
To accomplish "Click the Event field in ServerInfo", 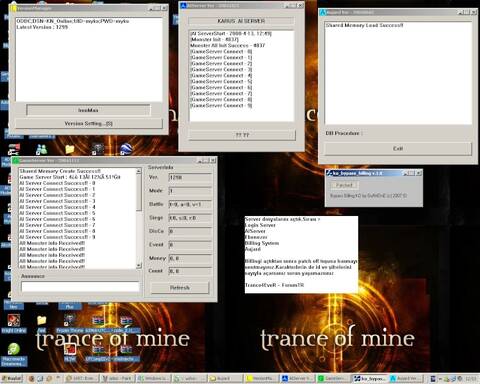I will click(x=190, y=245).
